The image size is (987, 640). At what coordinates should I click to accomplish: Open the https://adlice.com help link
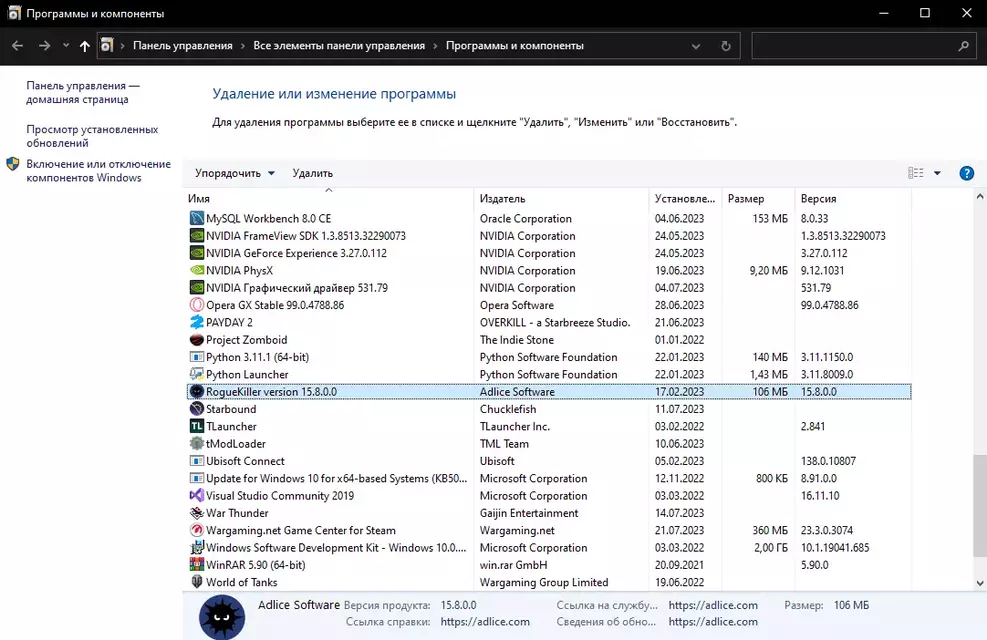(x=485, y=622)
